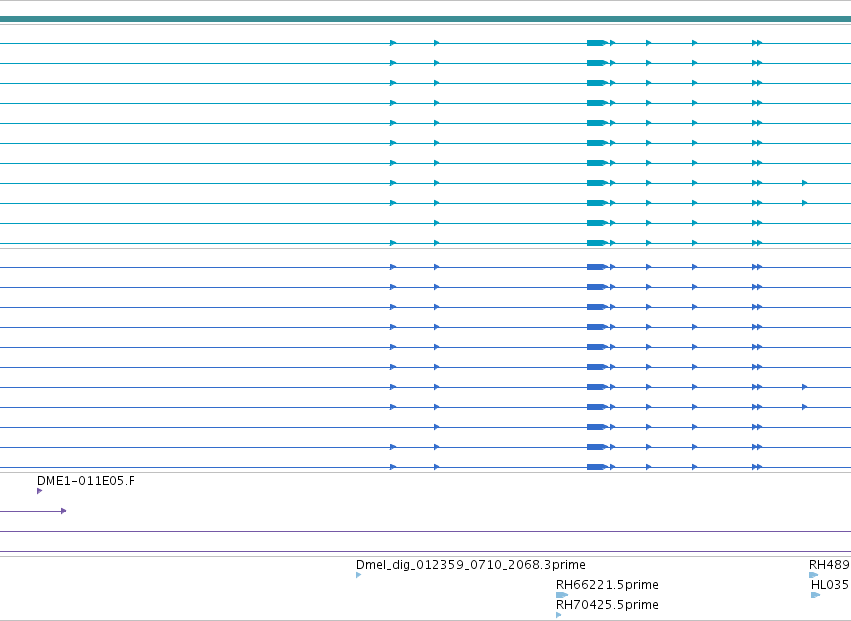The image size is (851, 621).
Task: Select the DME1-011E05.F feature label
Action: 86,481
